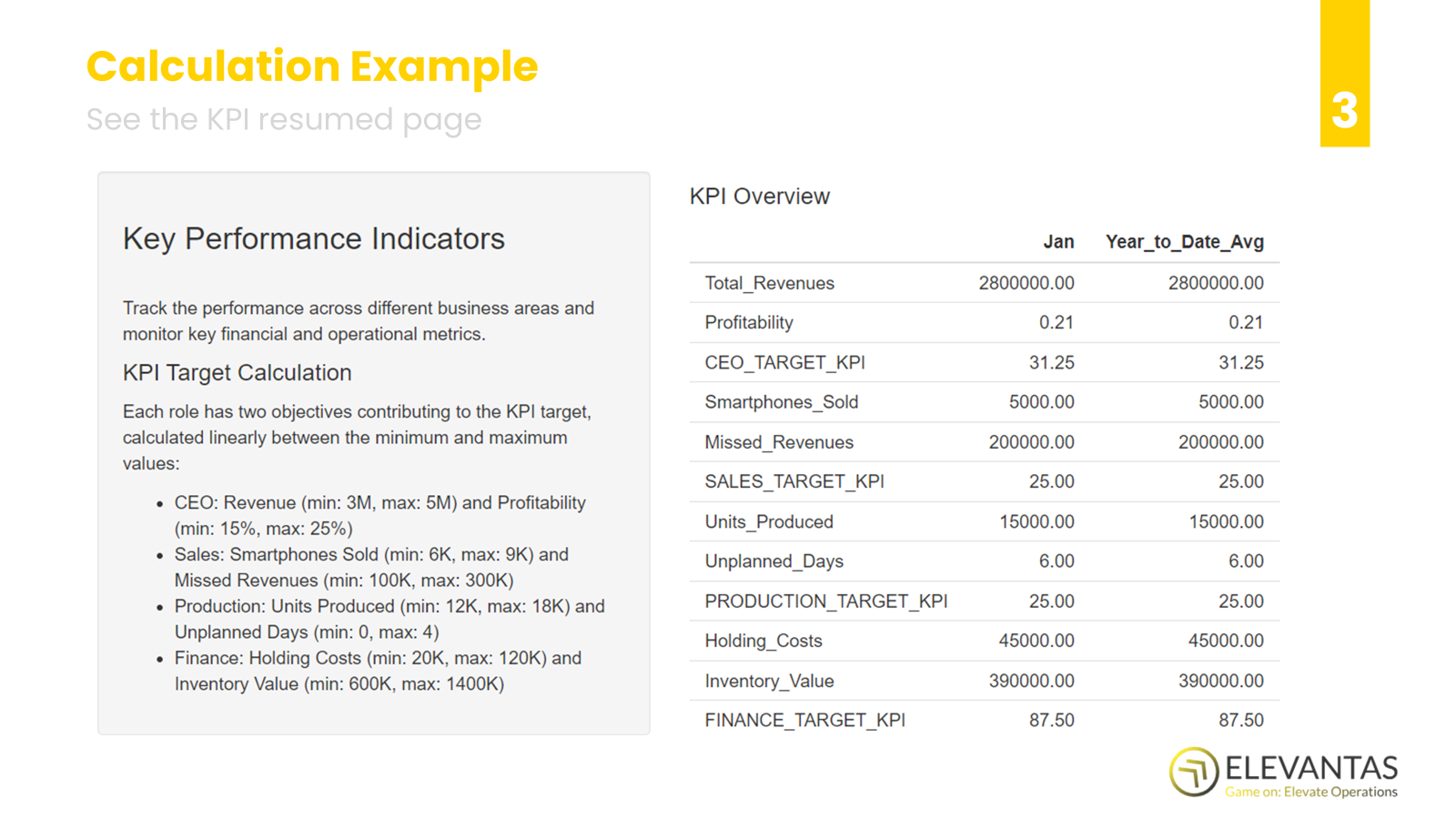Click the Smartphones_Sold row label
This screenshot has height=819, width=1456.
tap(781, 402)
